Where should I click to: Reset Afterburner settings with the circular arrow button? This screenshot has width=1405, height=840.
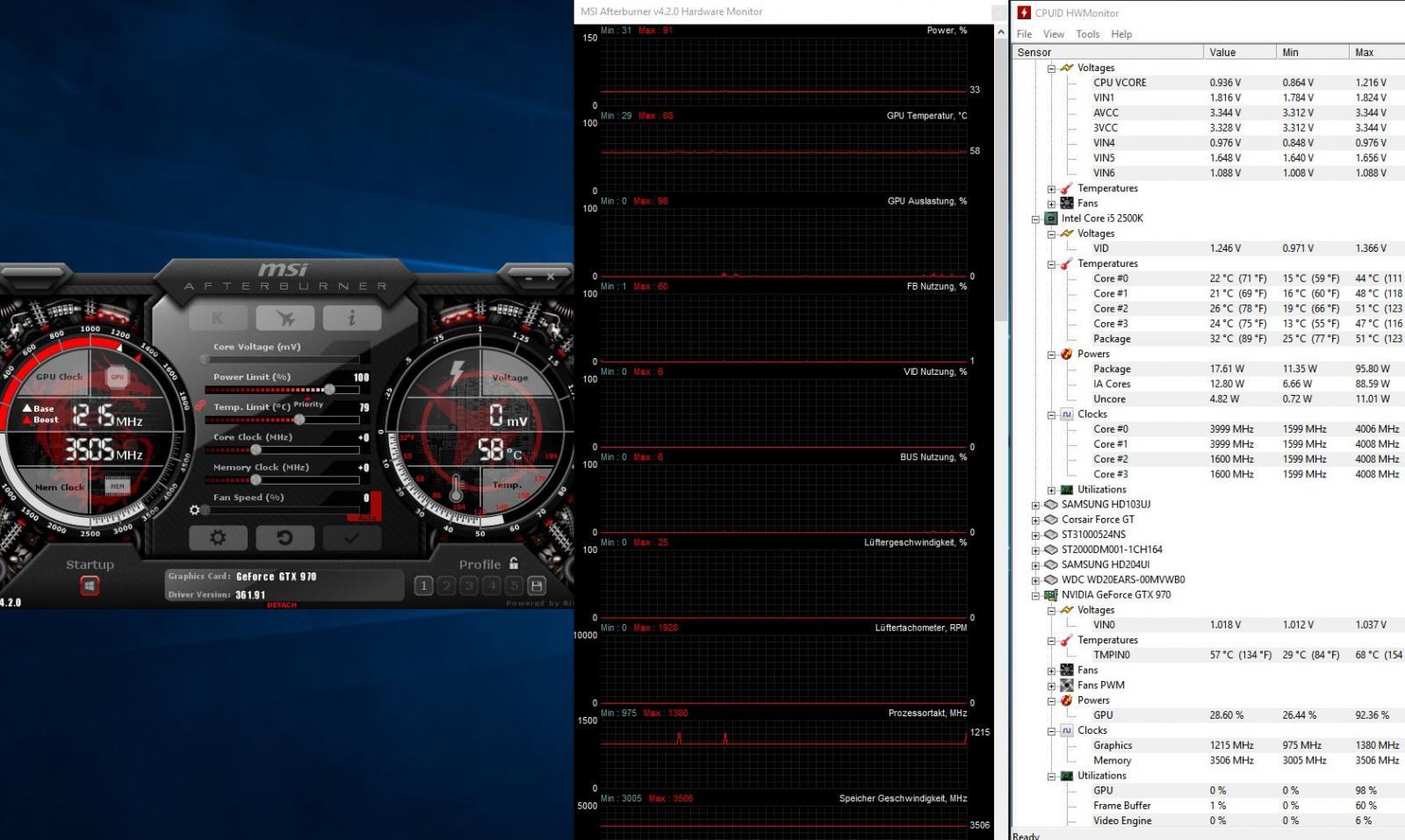click(x=284, y=537)
